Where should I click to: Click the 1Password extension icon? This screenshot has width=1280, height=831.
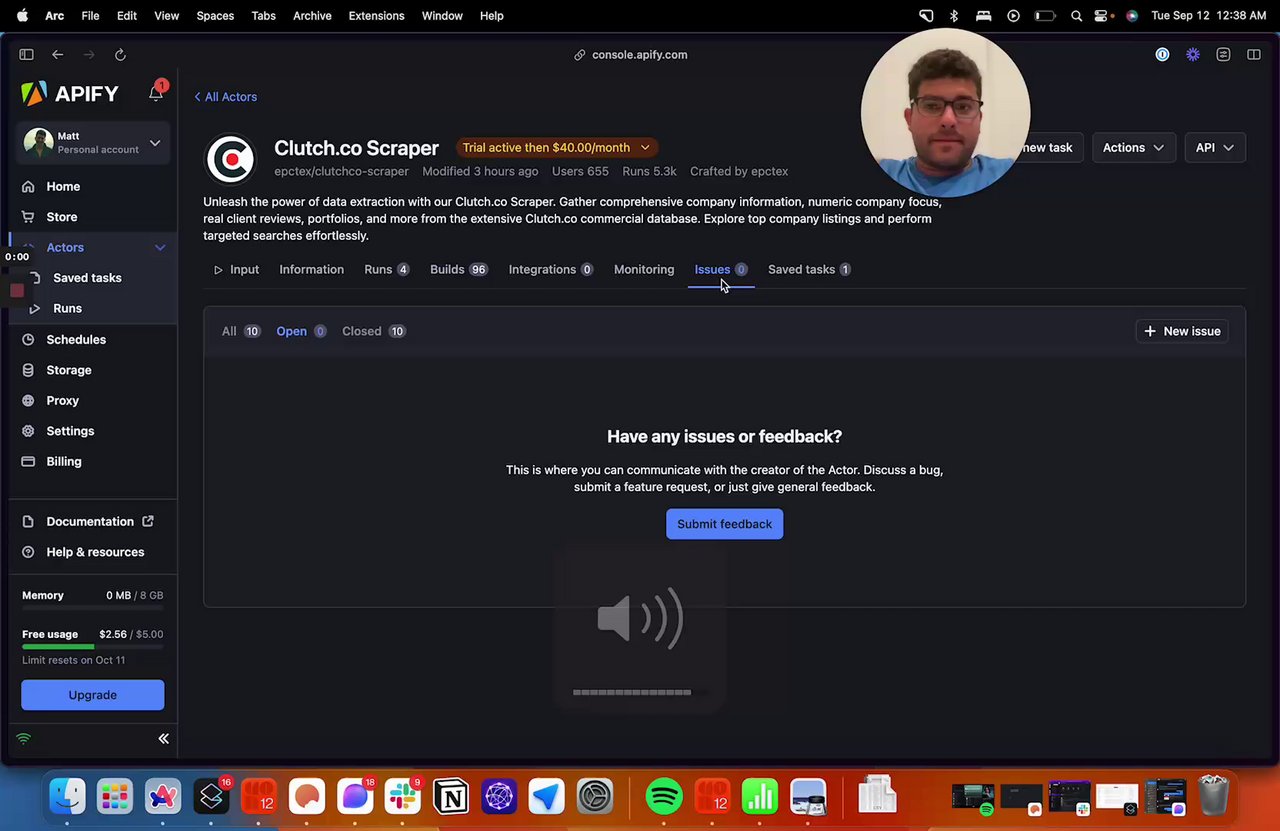tap(1162, 55)
